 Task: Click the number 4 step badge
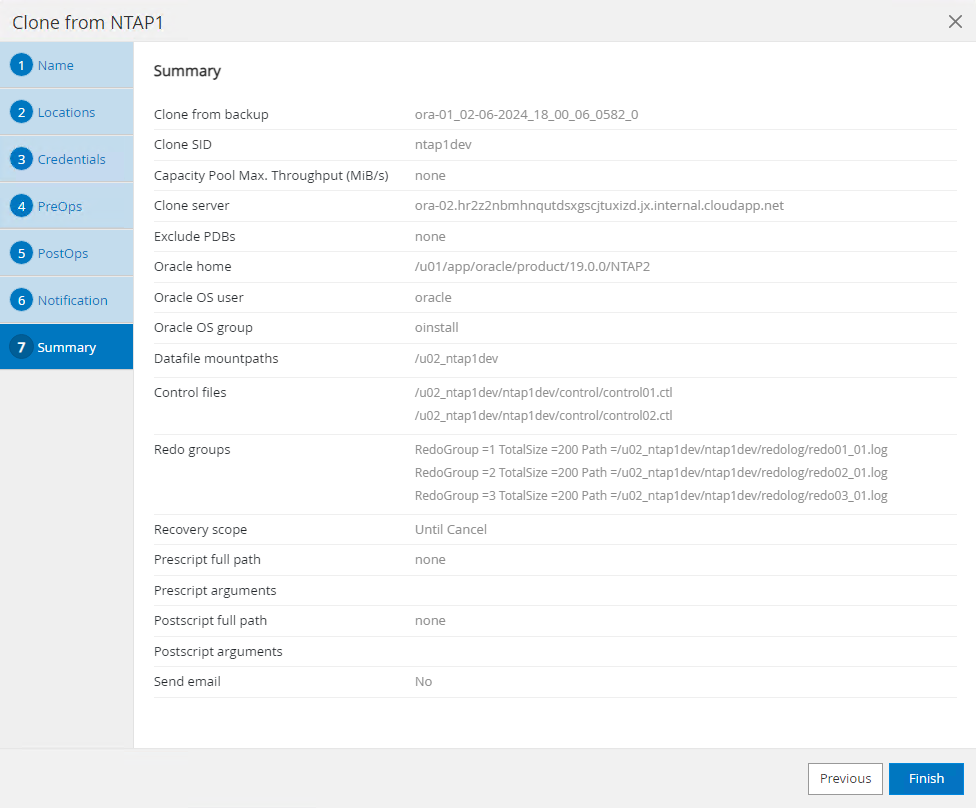tap(22, 207)
